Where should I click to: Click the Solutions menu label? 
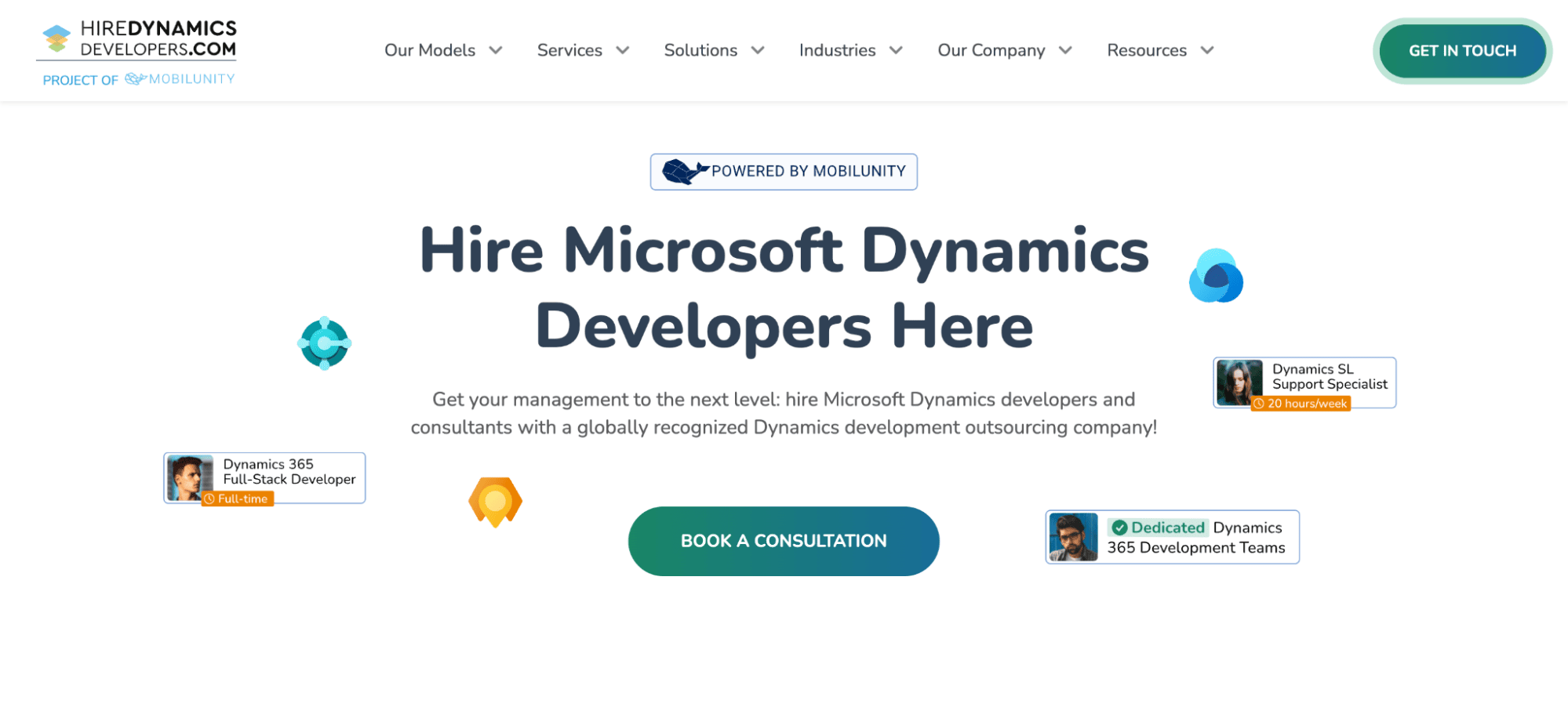(x=700, y=50)
